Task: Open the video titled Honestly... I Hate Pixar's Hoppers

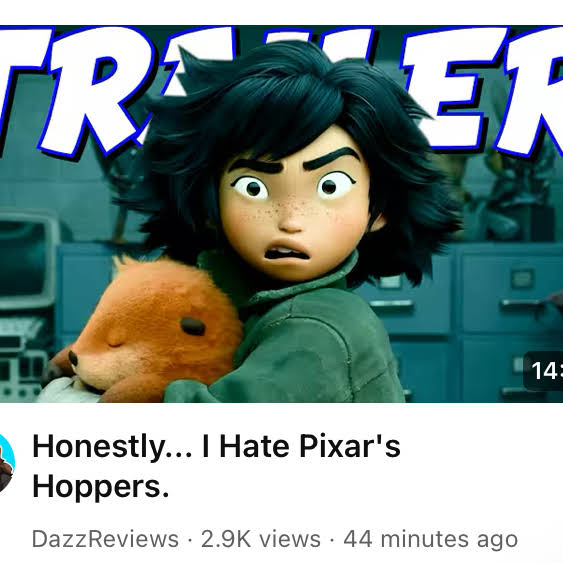Action: pos(216,466)
